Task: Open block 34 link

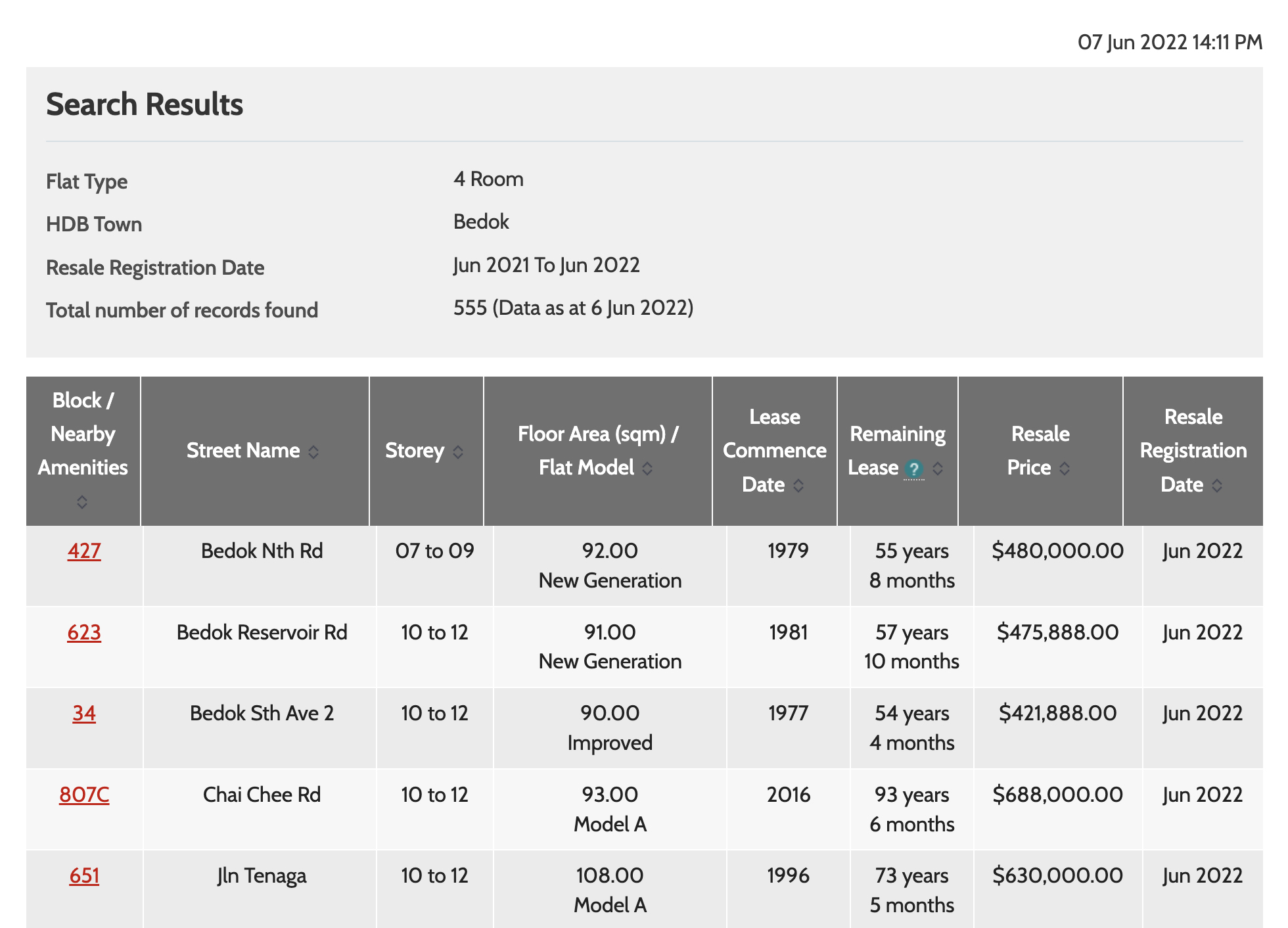Action: 84,713
